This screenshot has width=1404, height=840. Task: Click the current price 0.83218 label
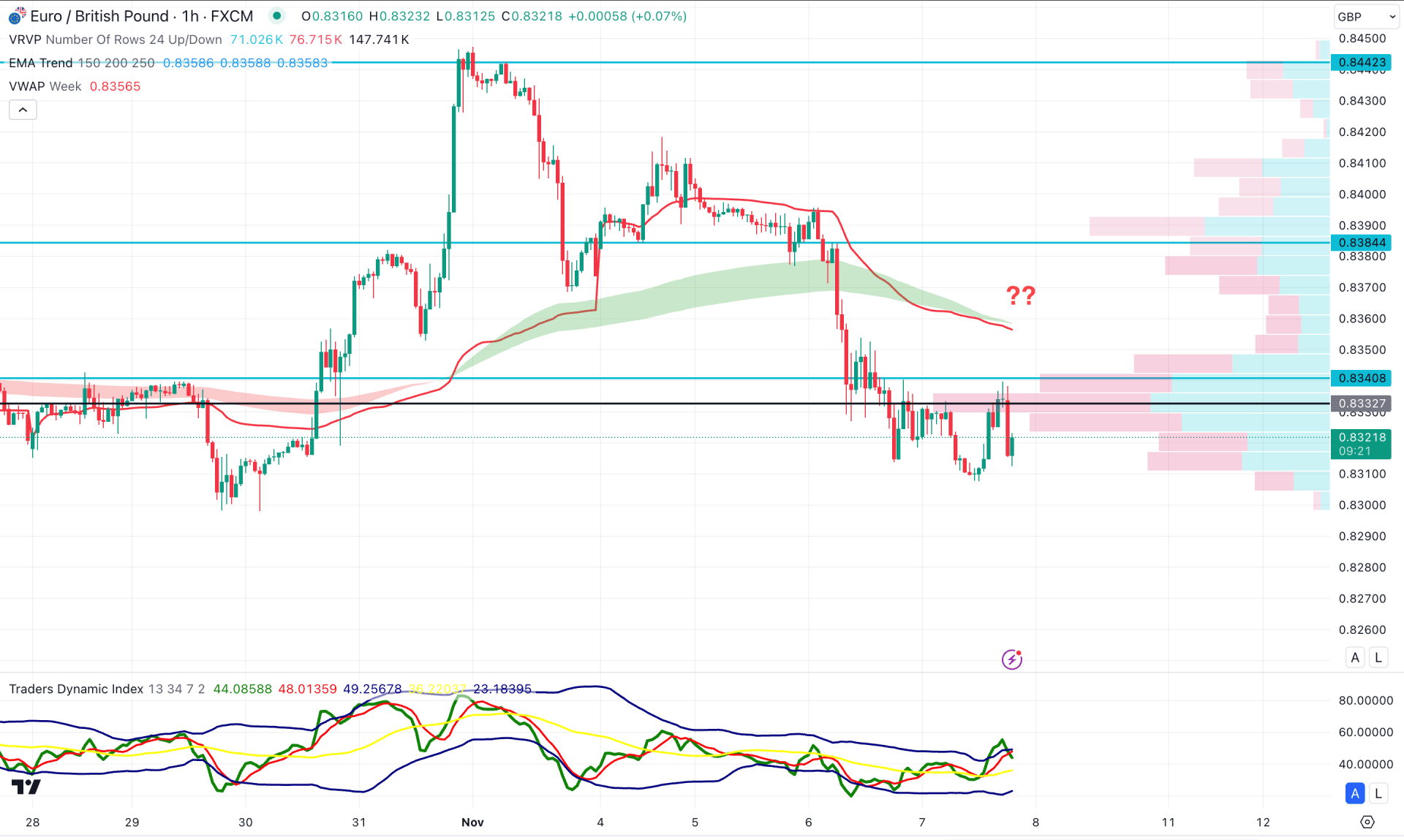click(1361, 444)
